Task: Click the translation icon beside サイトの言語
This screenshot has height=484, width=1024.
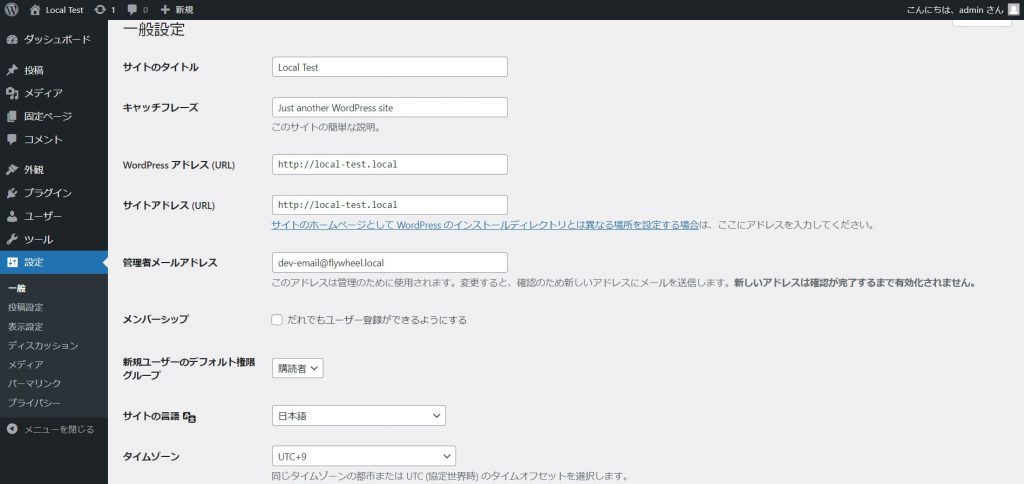Action: (x=190, y=417)
